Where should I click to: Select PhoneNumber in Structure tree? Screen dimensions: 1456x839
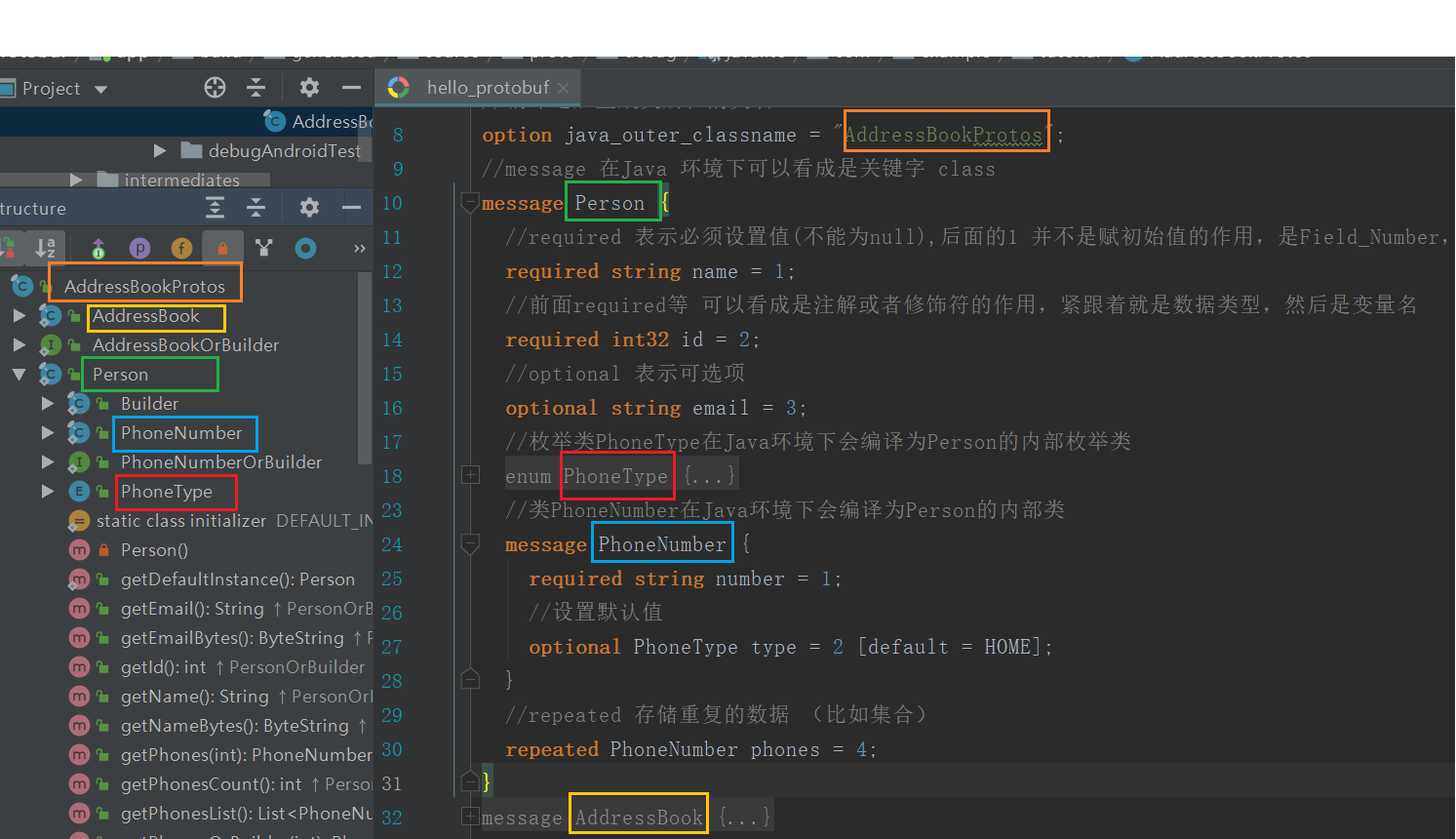tap(181, 432)
